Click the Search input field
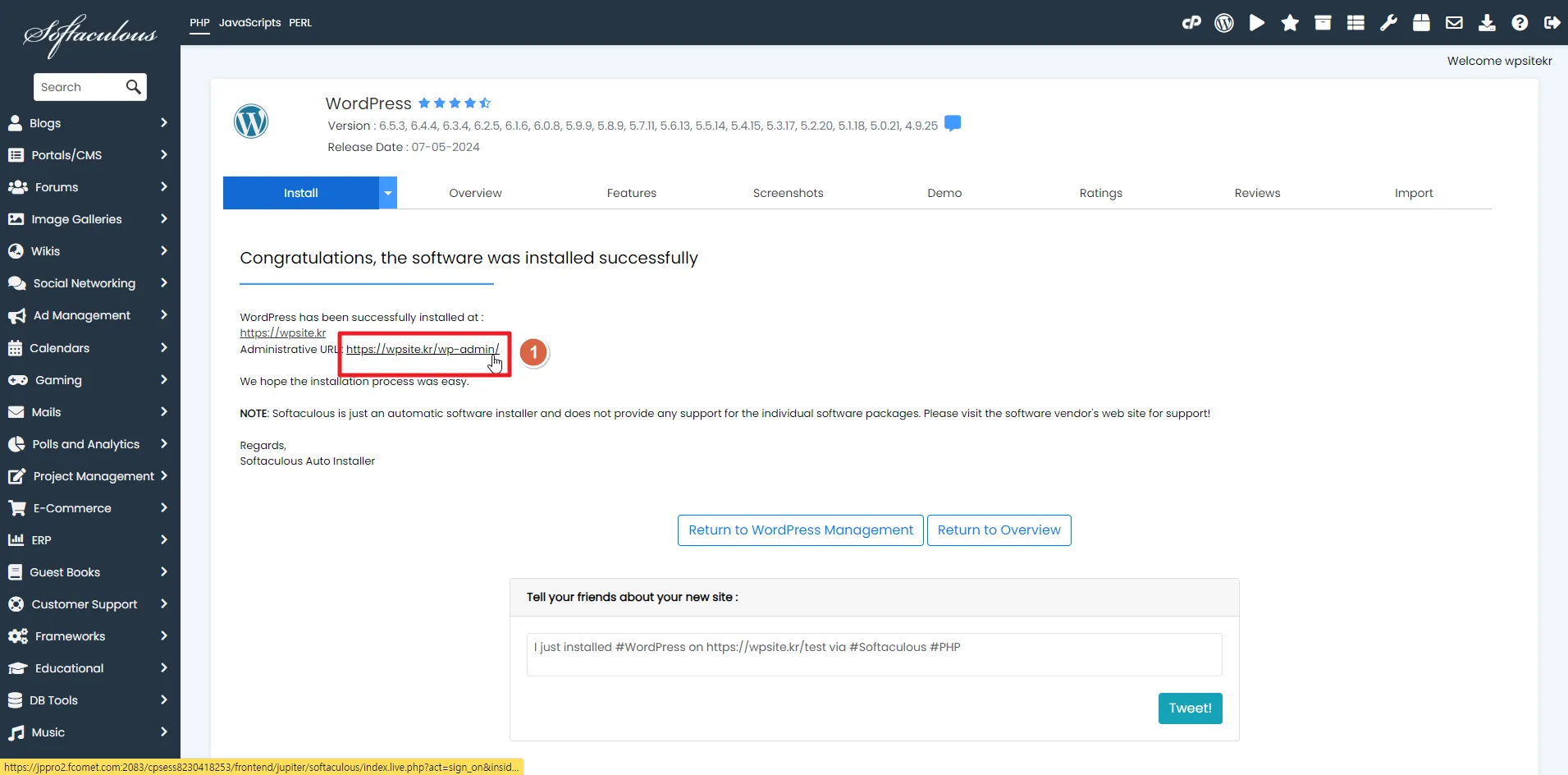The height and width of the screenshot is (775, 1568). coord(80,87)
